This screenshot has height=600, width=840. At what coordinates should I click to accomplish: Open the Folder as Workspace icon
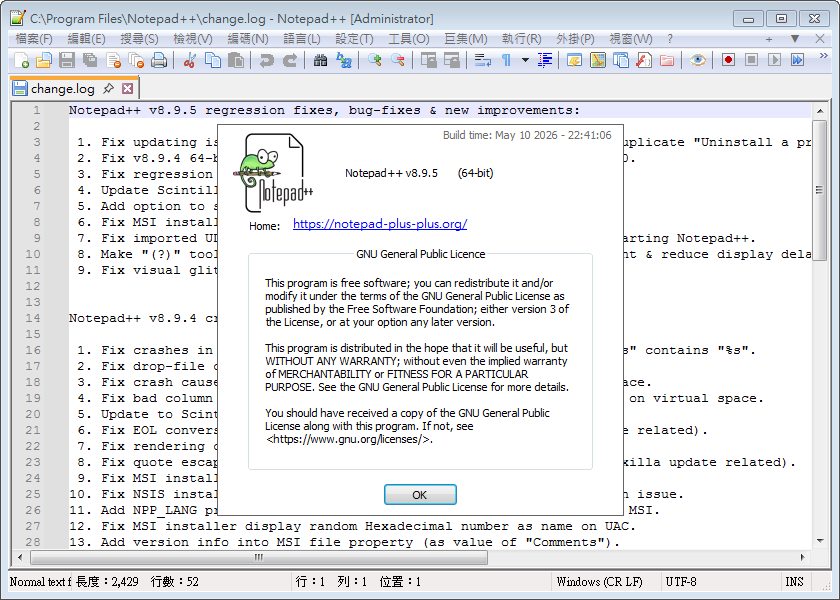point(666,60)
